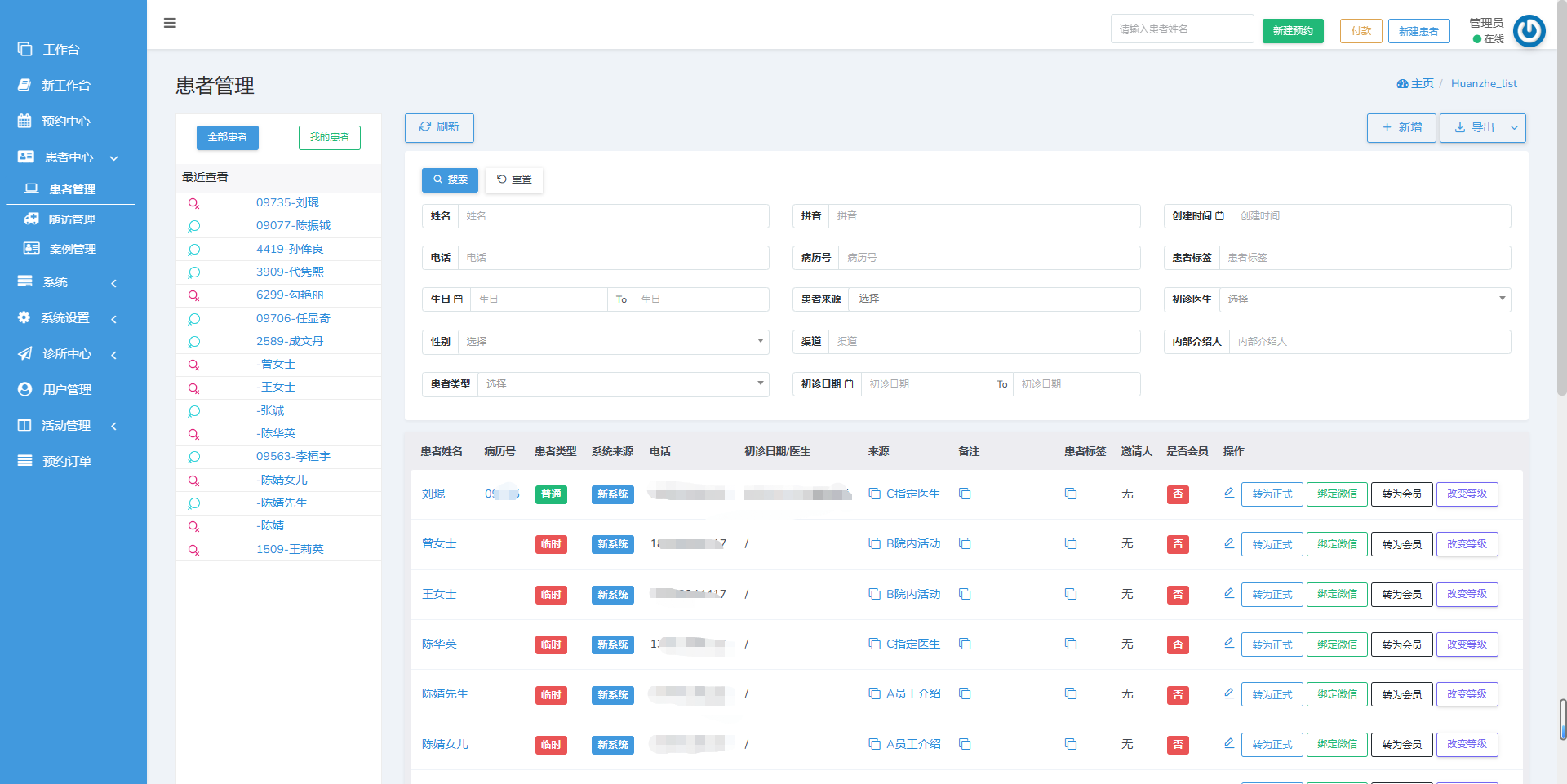The height and width of the screenshot is (784, 1567).
Task: Click the magnifier icon beside 6299-勾艳丽
Action: point(194,296)
